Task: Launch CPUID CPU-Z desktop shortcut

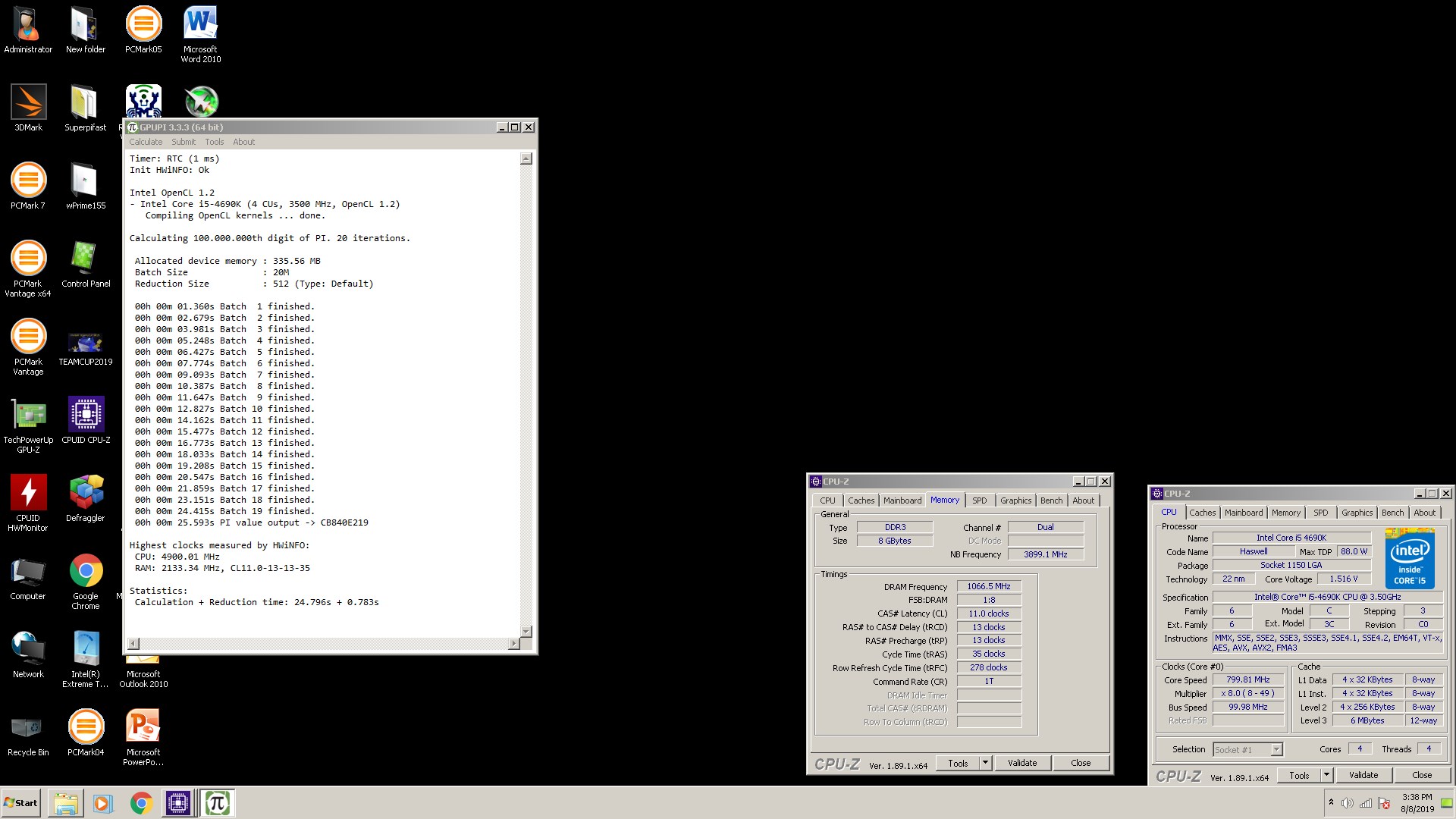Action: point(86,420)
